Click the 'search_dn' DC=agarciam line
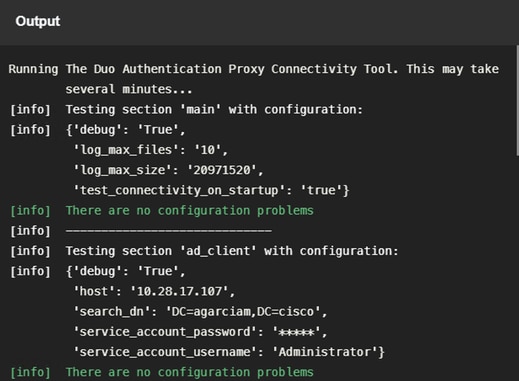The height and width of the screenshot is (381, 519). (200, 311)
